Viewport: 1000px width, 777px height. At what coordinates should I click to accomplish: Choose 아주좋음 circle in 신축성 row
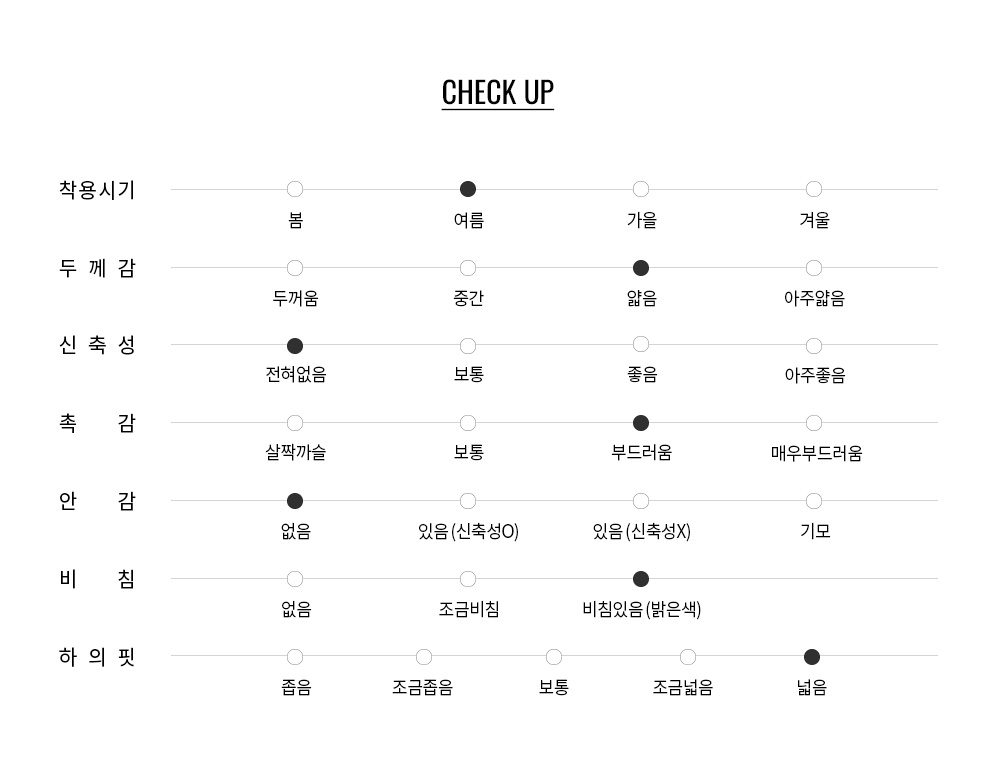(x=814, y=346)
